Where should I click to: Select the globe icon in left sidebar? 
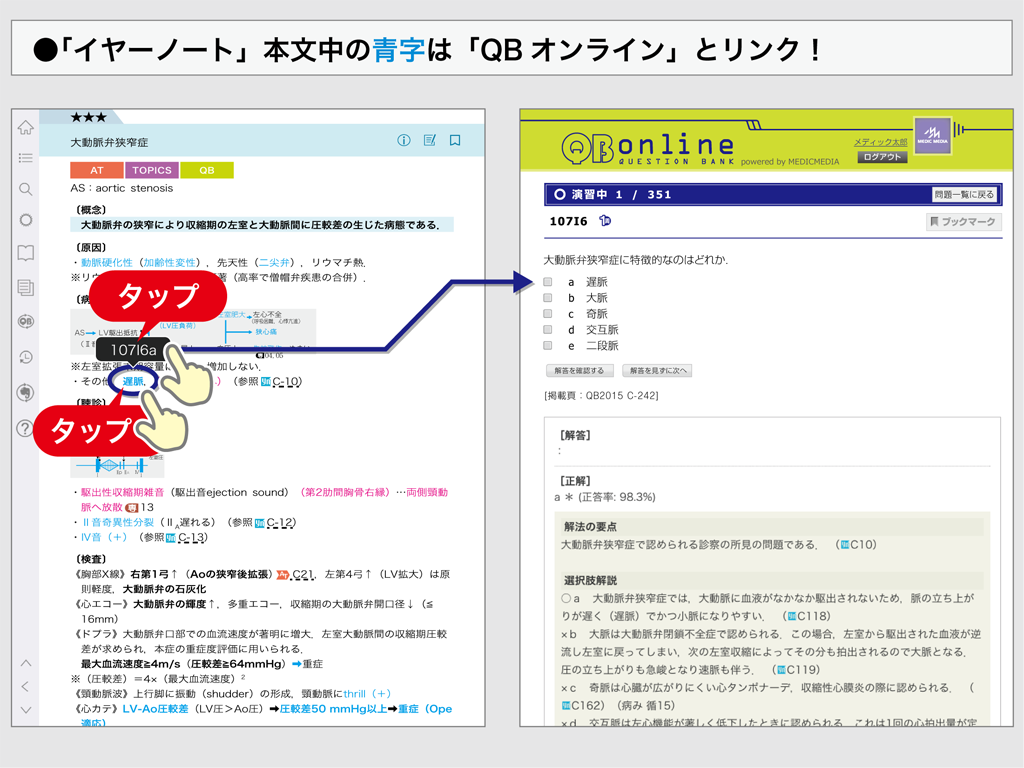(25, 392)
